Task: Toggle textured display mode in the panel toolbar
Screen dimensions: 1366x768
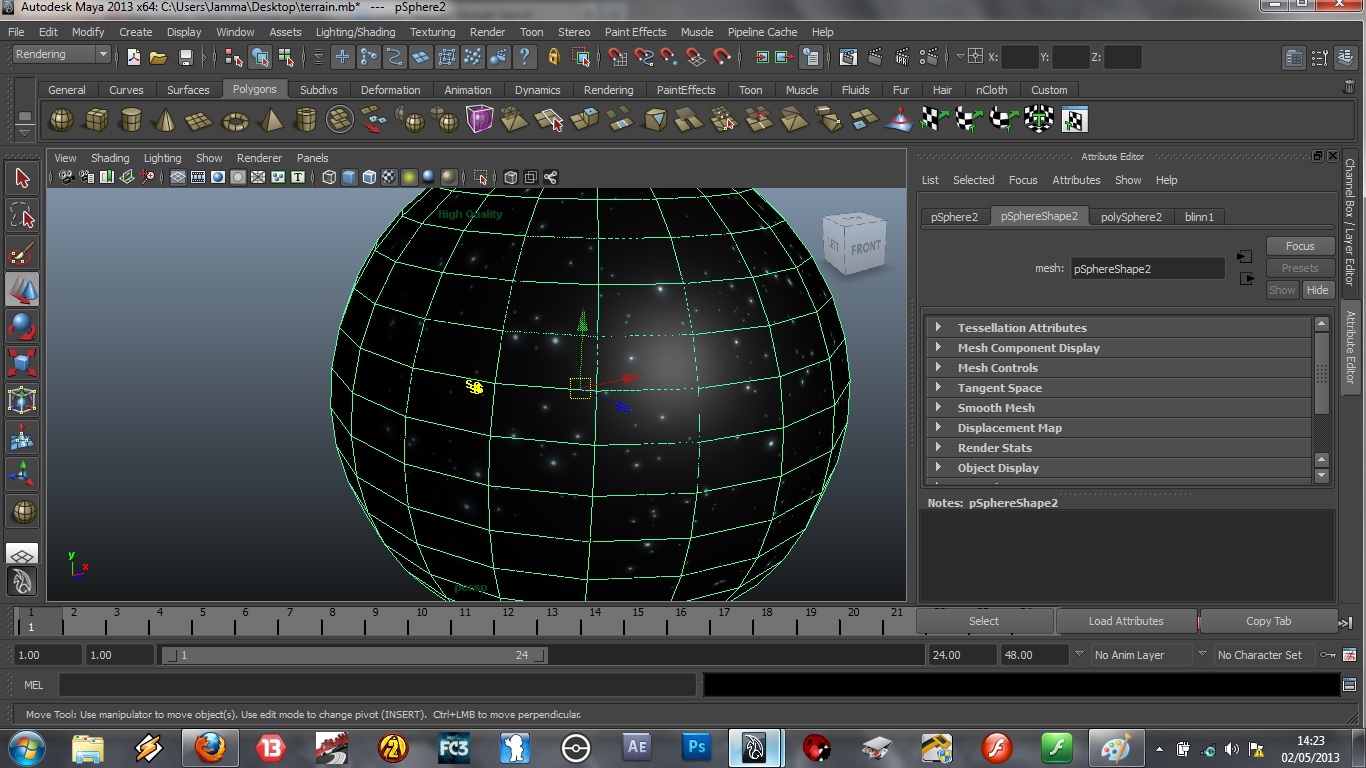Action: click(x=390, y=177)
